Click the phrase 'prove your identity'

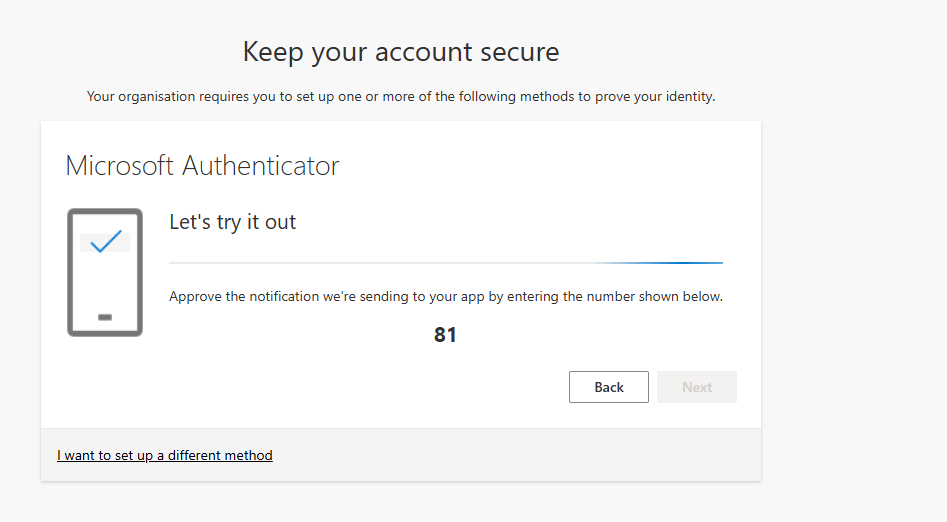click(655, 97)
